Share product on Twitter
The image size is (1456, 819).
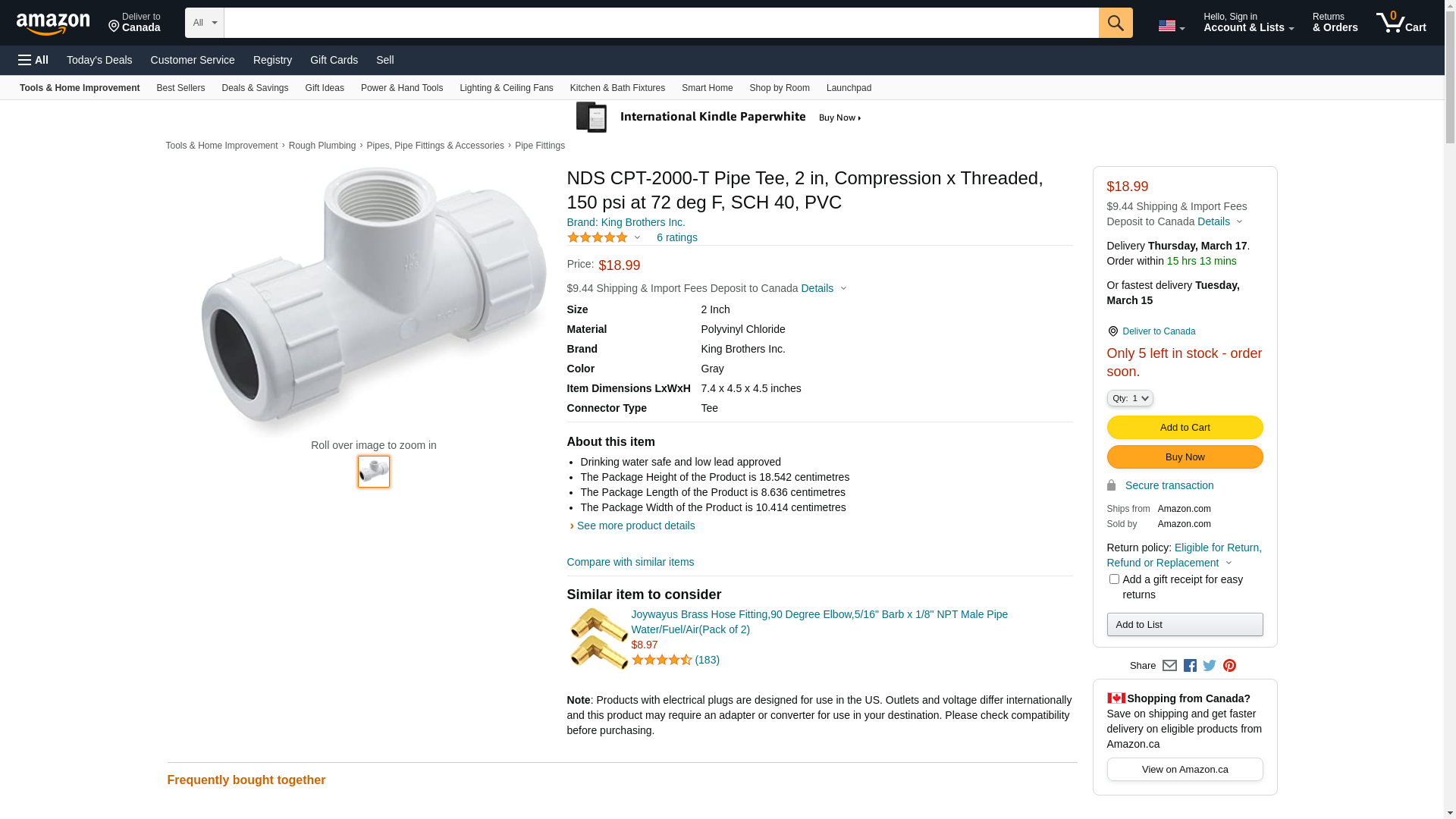[x=1210, y=666]
